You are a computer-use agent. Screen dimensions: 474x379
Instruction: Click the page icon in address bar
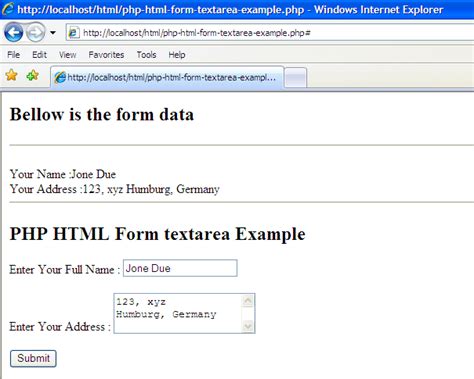73,33
